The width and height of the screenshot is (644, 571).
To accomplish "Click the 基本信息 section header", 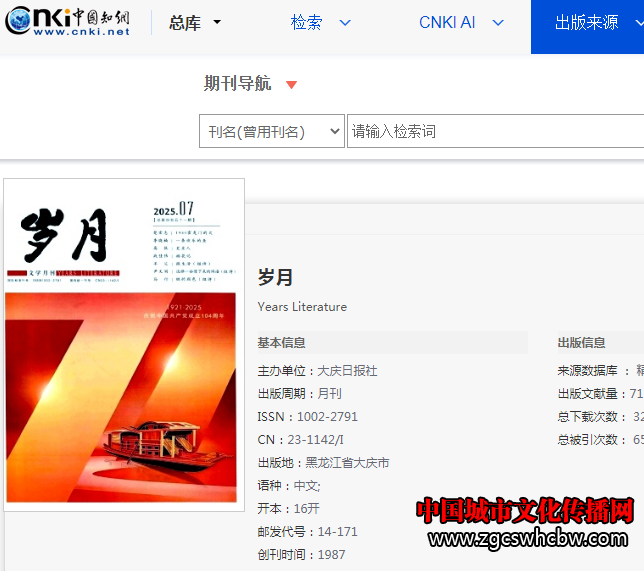I will pyautogui.click(x=282, y=343).
